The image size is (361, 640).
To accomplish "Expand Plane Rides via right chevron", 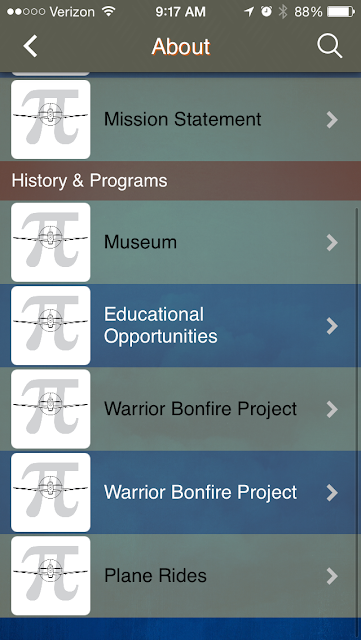I will [332, 576].
